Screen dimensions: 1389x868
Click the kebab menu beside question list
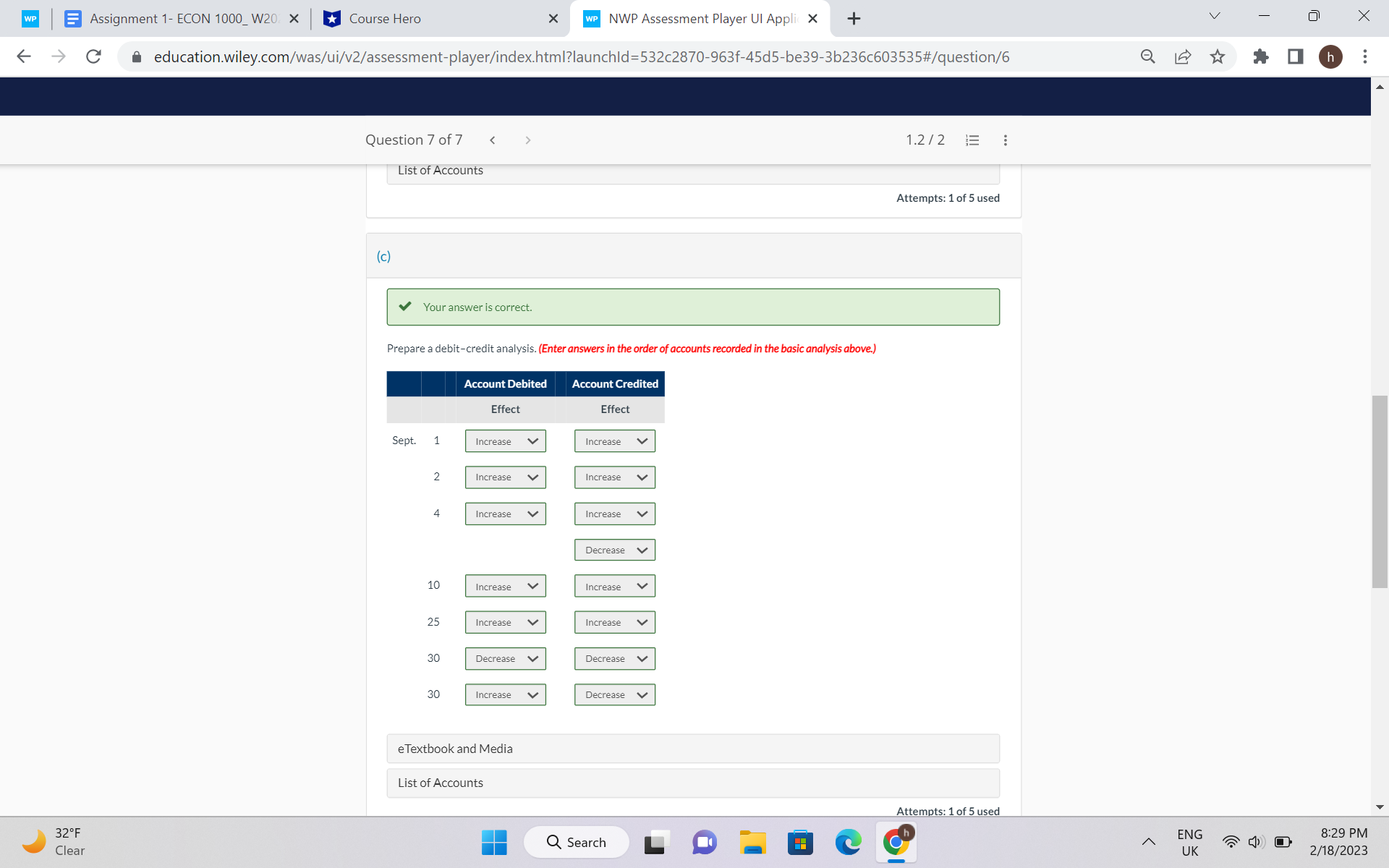(1005, 140)
